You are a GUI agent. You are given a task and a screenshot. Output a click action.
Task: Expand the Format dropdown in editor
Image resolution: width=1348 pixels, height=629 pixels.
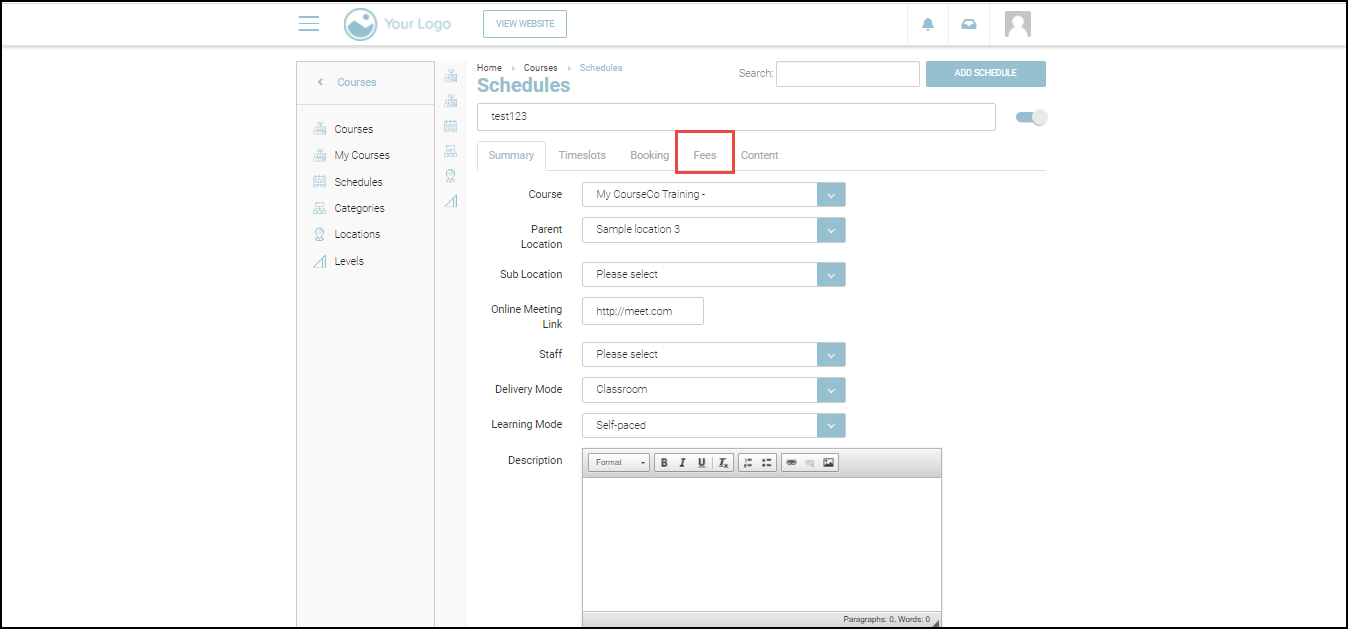pyautogui.click(x=619, y=463)
